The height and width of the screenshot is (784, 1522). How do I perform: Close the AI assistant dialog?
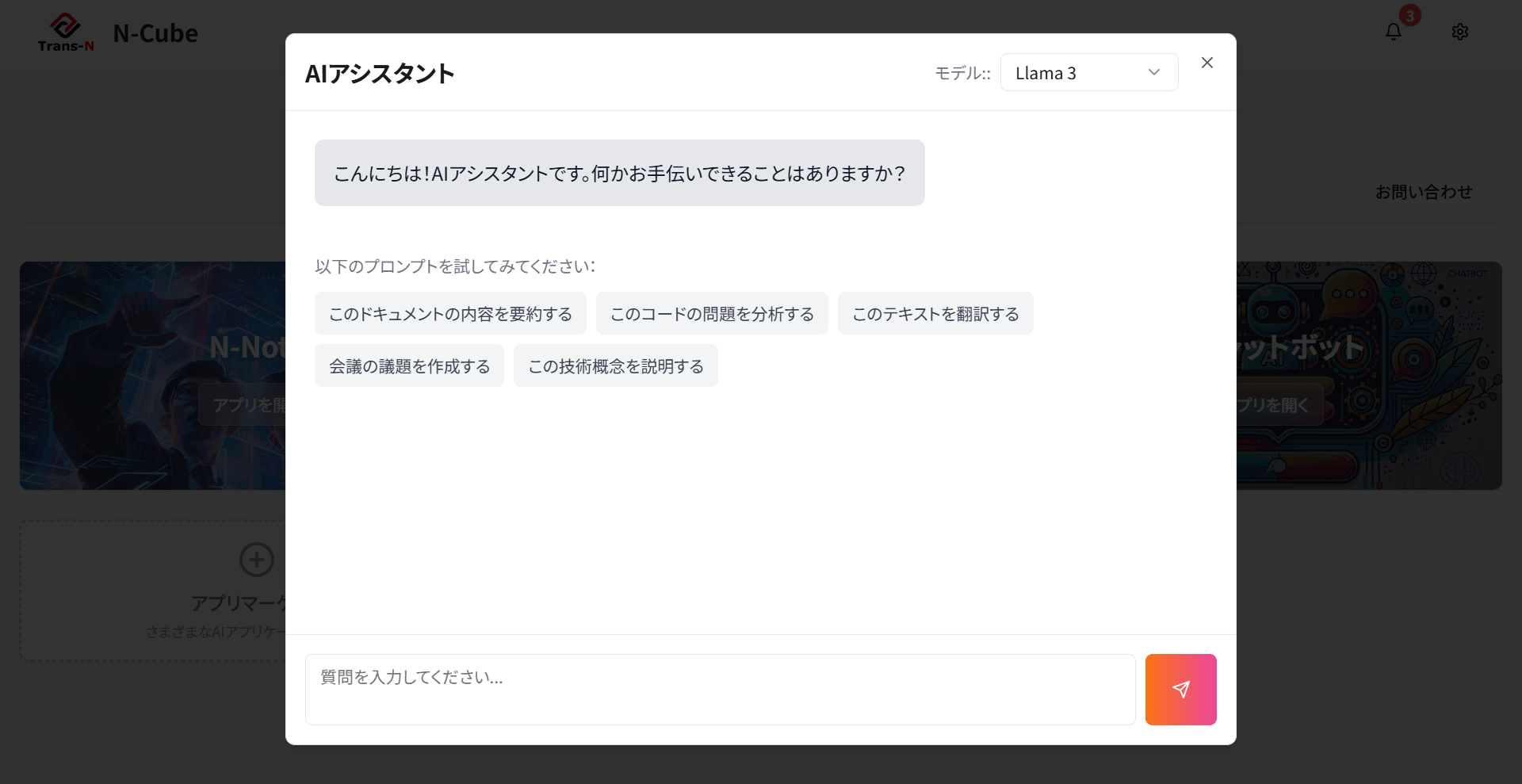click(1207, 63)
